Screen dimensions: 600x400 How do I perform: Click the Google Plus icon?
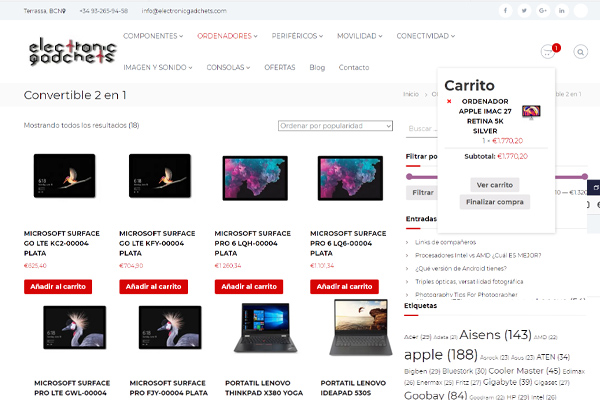coord(542,10)
